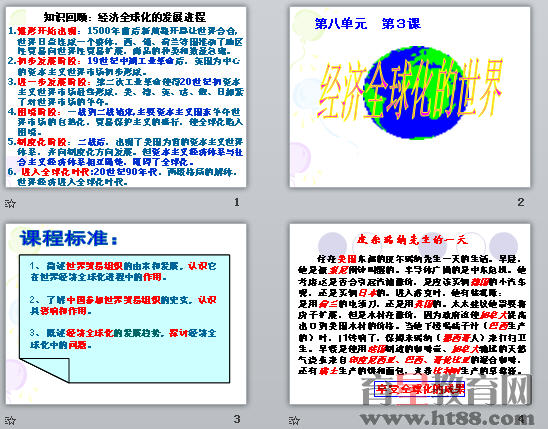The width and height of the screenshot is (548, 429).
Task: Click the star animation icon under slide 3
Action: pyautogui.click(x=10, y=420)
